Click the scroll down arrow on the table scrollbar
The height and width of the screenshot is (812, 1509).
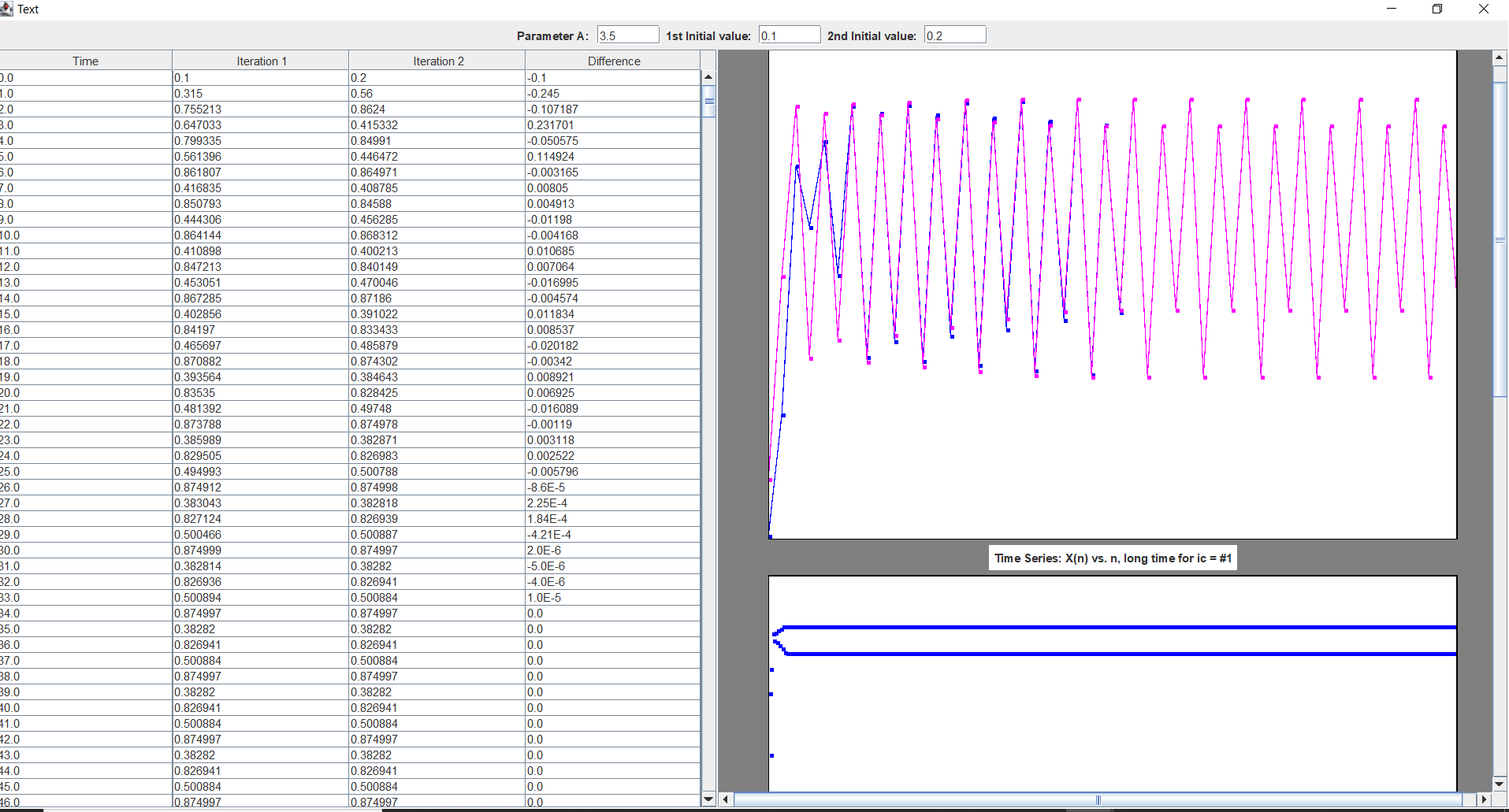pos(708,799)
